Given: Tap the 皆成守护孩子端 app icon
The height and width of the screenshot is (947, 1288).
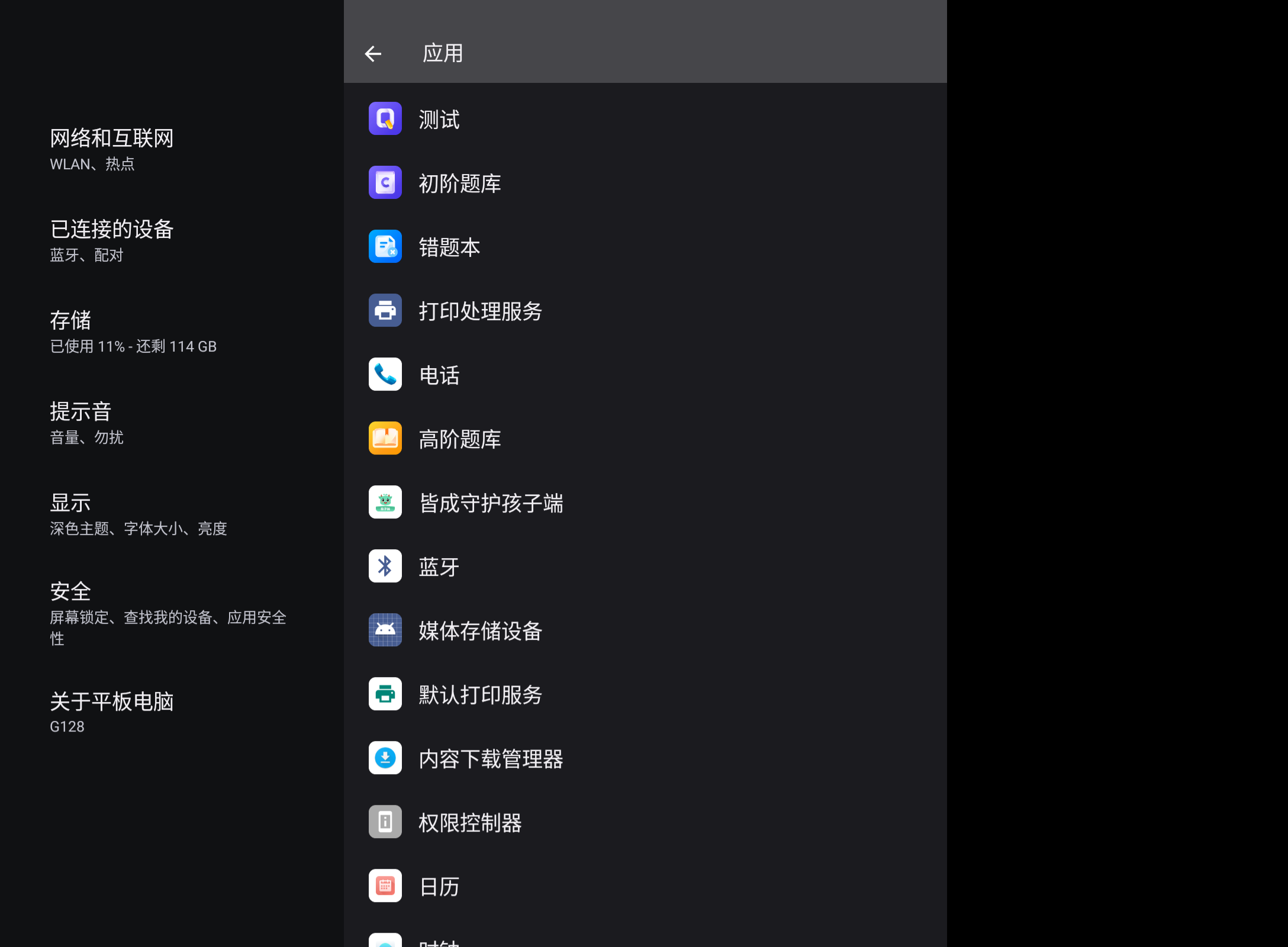Looking at the screenshot, I should (385, 502).
